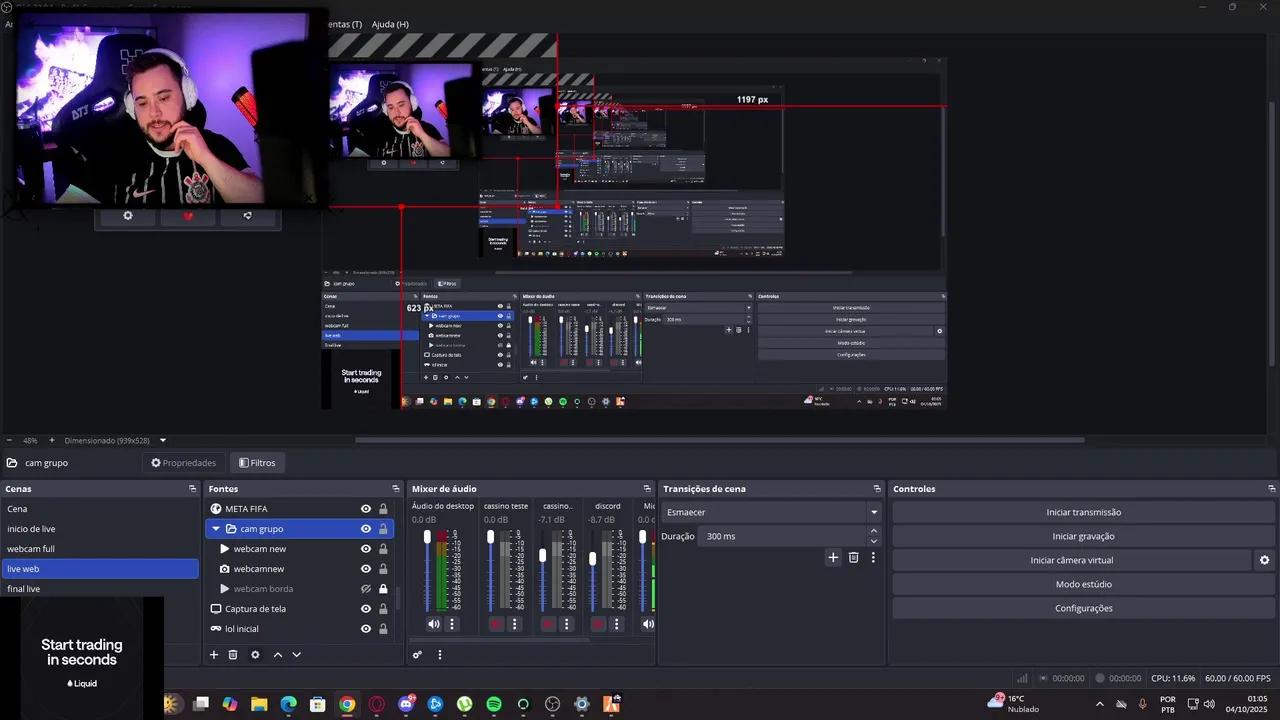The width and height of the screenshot is (1280, 720).
Task: Open the preview scaling dropdown
Action: (163, 440)
